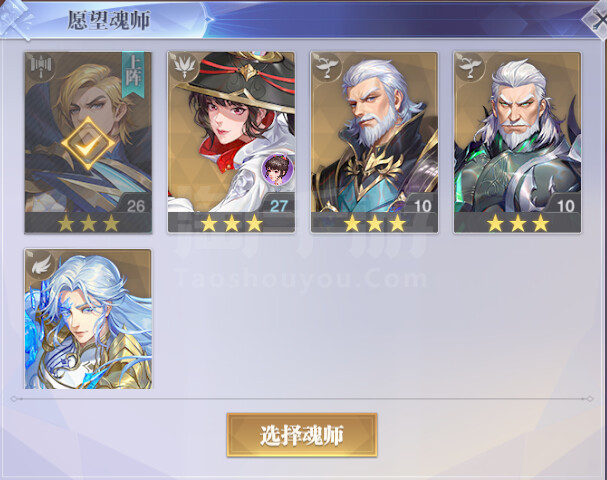
Task: Close the 愿望魂师 window with X
Action: pos(598,19)
